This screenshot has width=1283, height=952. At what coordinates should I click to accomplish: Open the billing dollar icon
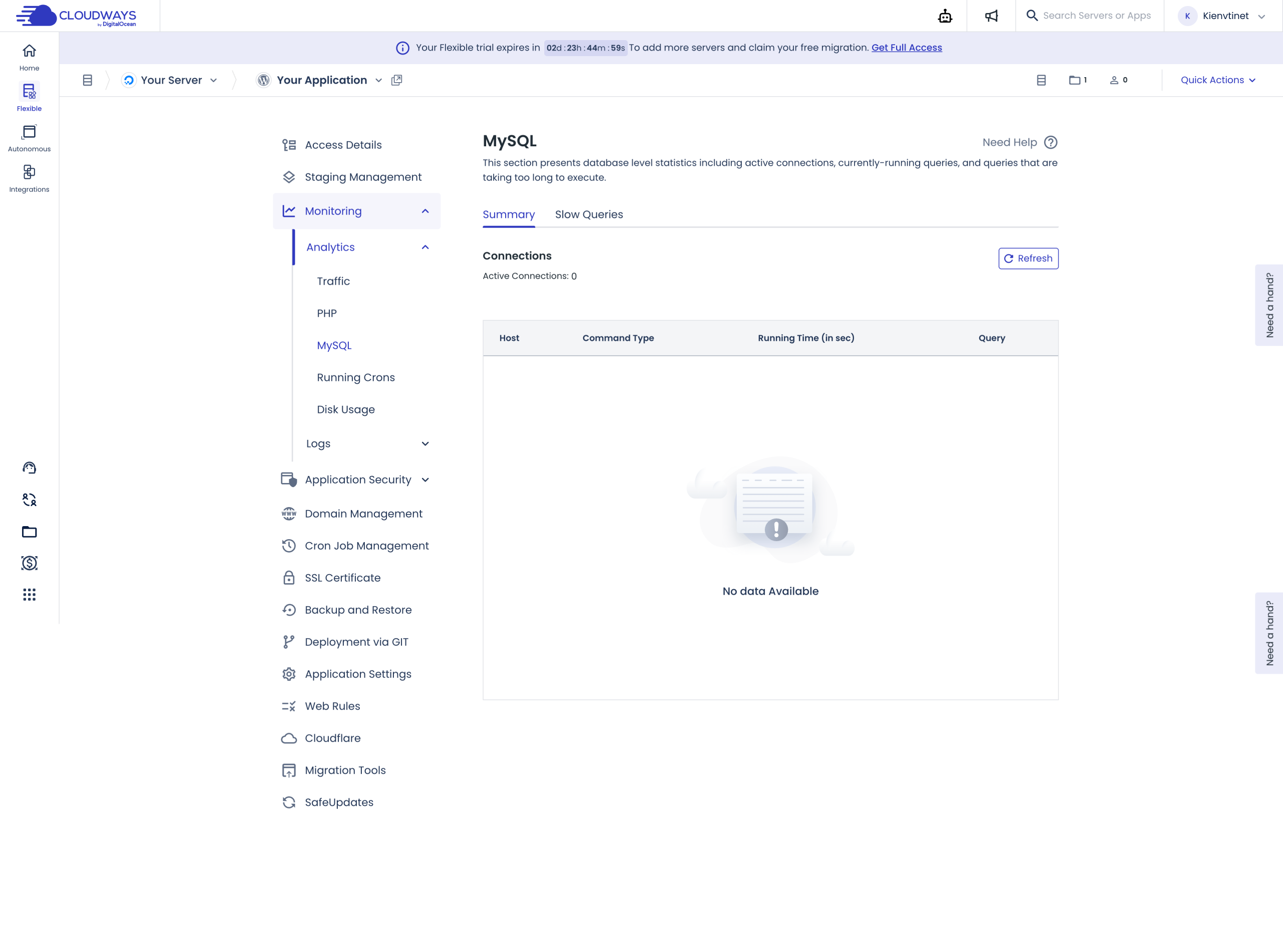pyautogui.click(x=29, y=563)
